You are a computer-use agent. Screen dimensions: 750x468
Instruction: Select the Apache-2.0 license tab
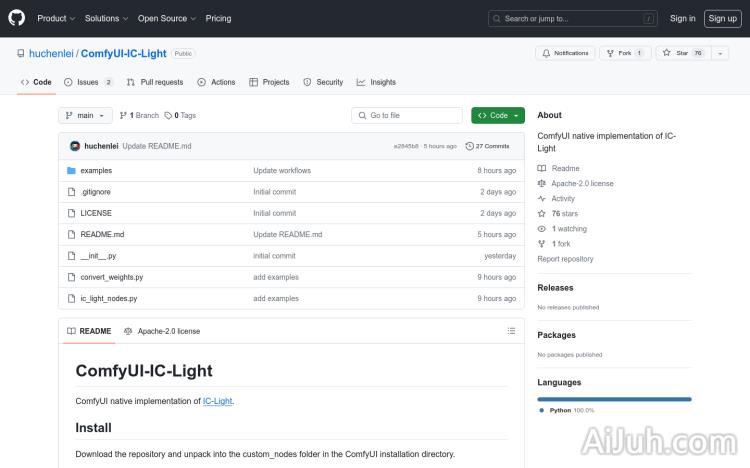(x=162, y=331)
